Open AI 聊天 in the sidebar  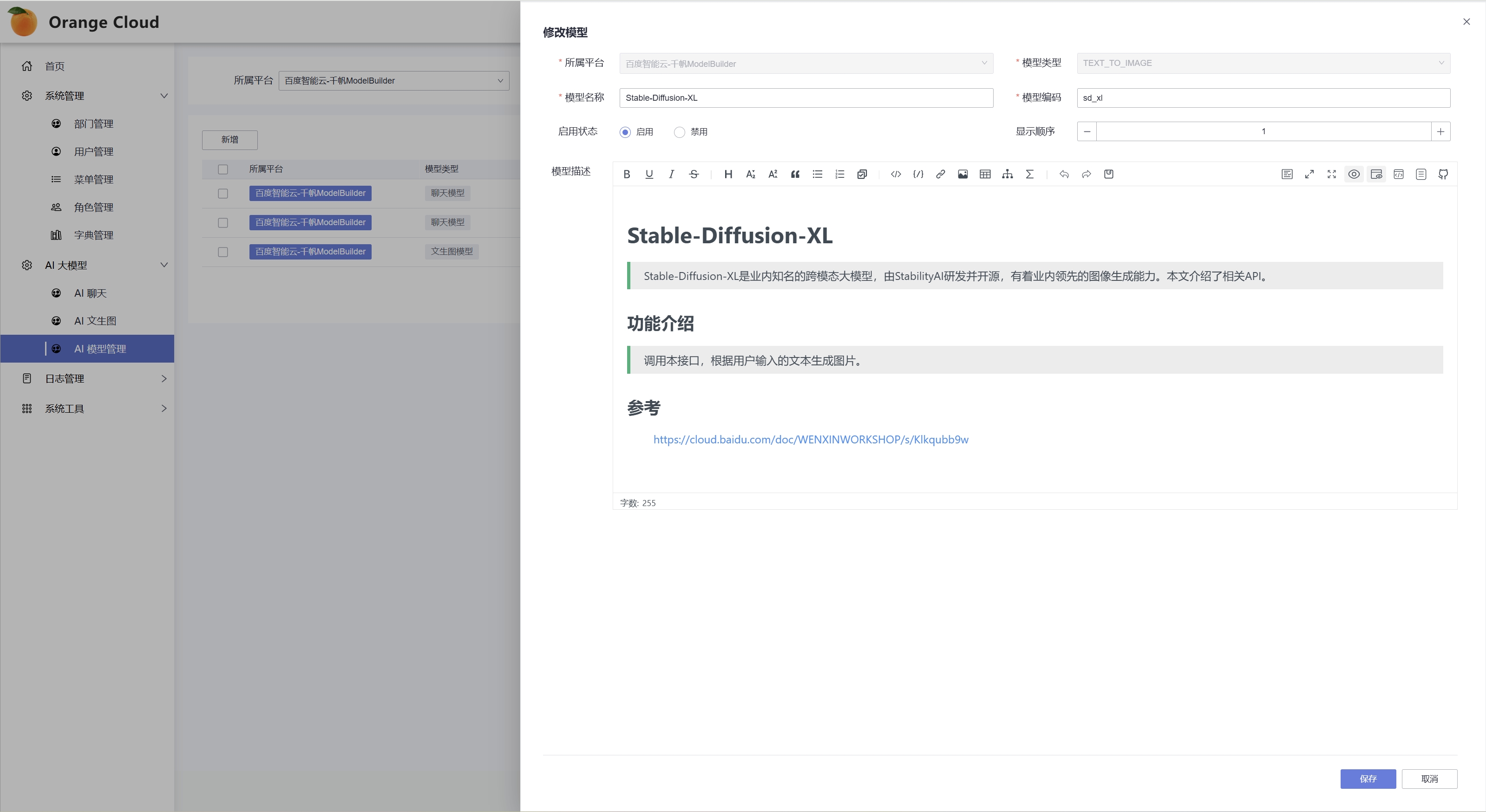(87, 293)
